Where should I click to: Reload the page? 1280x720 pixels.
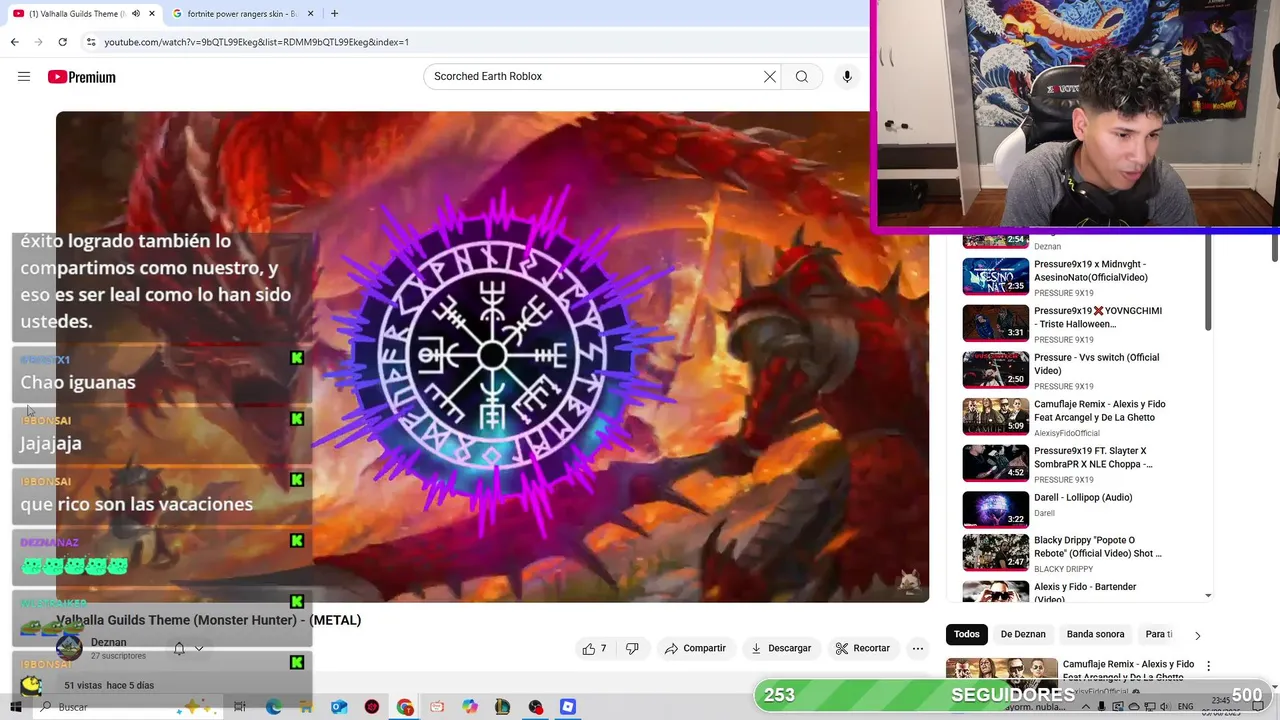click(x=62, y=42)
